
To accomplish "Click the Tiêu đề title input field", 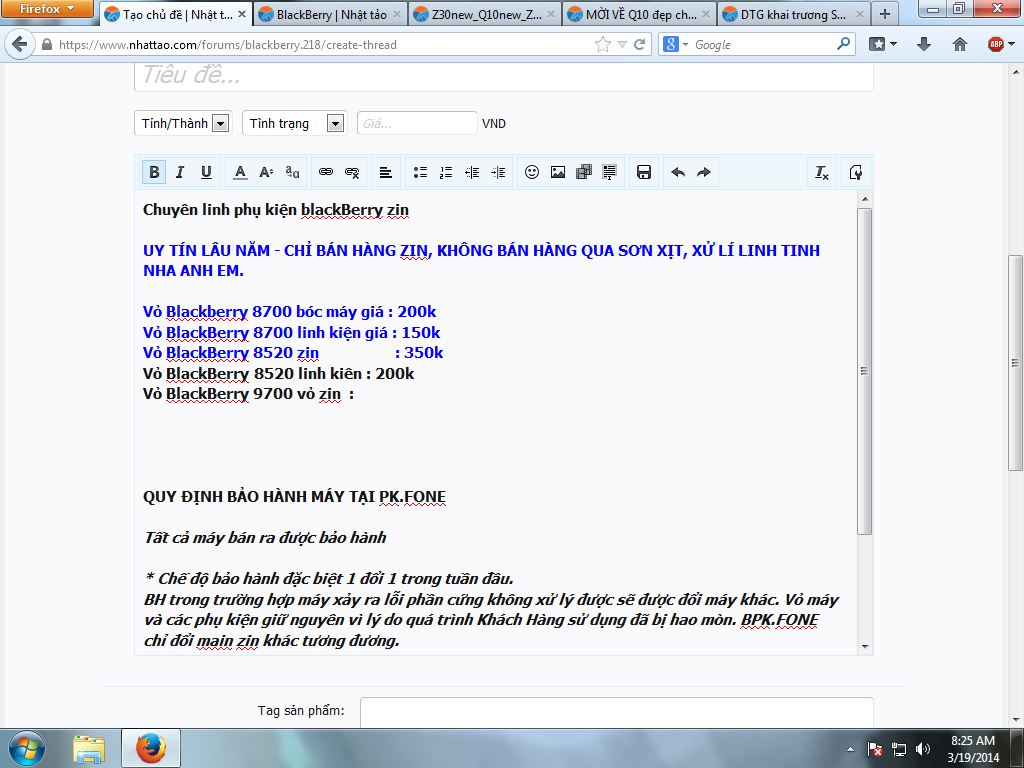I will click(x=504, y=76).
